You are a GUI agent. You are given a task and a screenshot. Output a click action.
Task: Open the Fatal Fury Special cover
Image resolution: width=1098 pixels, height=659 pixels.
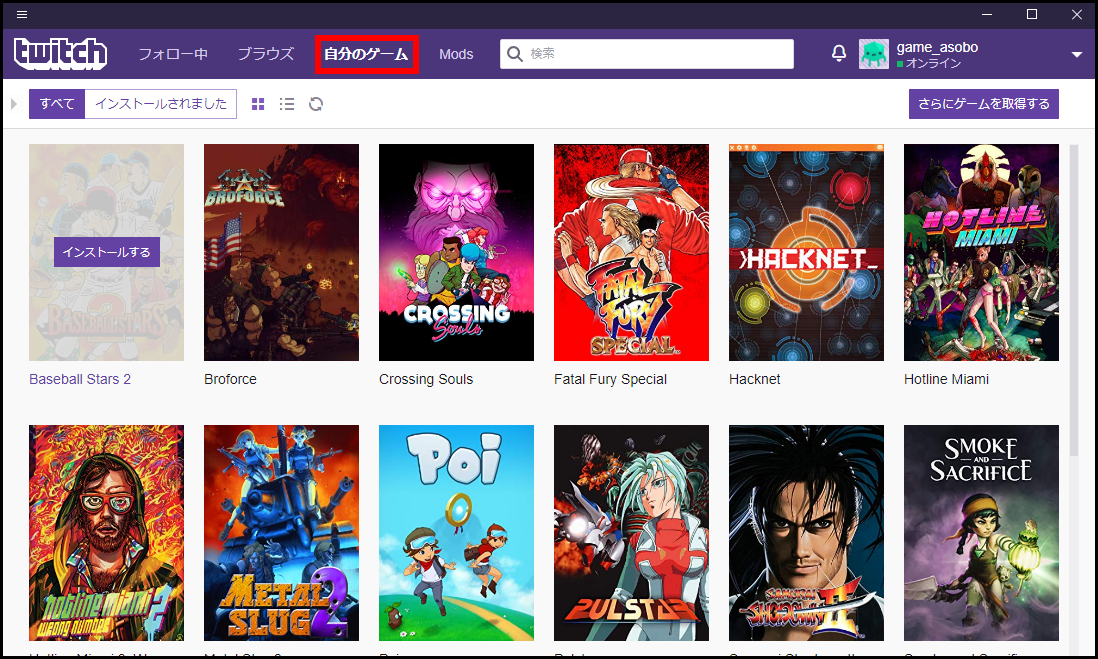[x=632, y=253]
